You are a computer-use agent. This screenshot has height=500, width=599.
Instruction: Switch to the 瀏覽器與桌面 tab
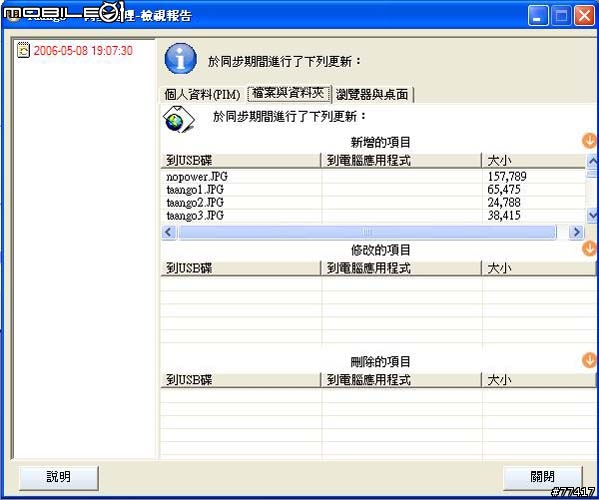coord(372,94)
